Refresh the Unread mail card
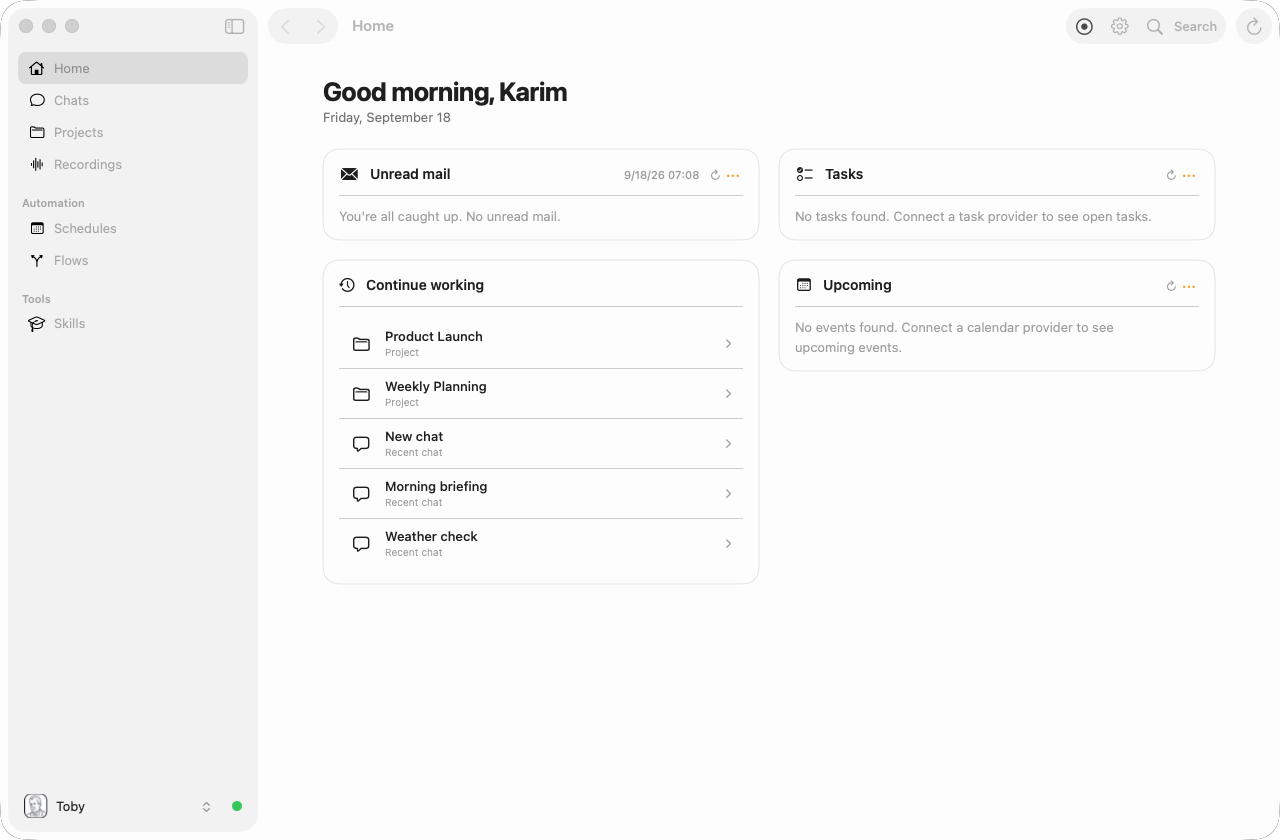 [715, 175]
